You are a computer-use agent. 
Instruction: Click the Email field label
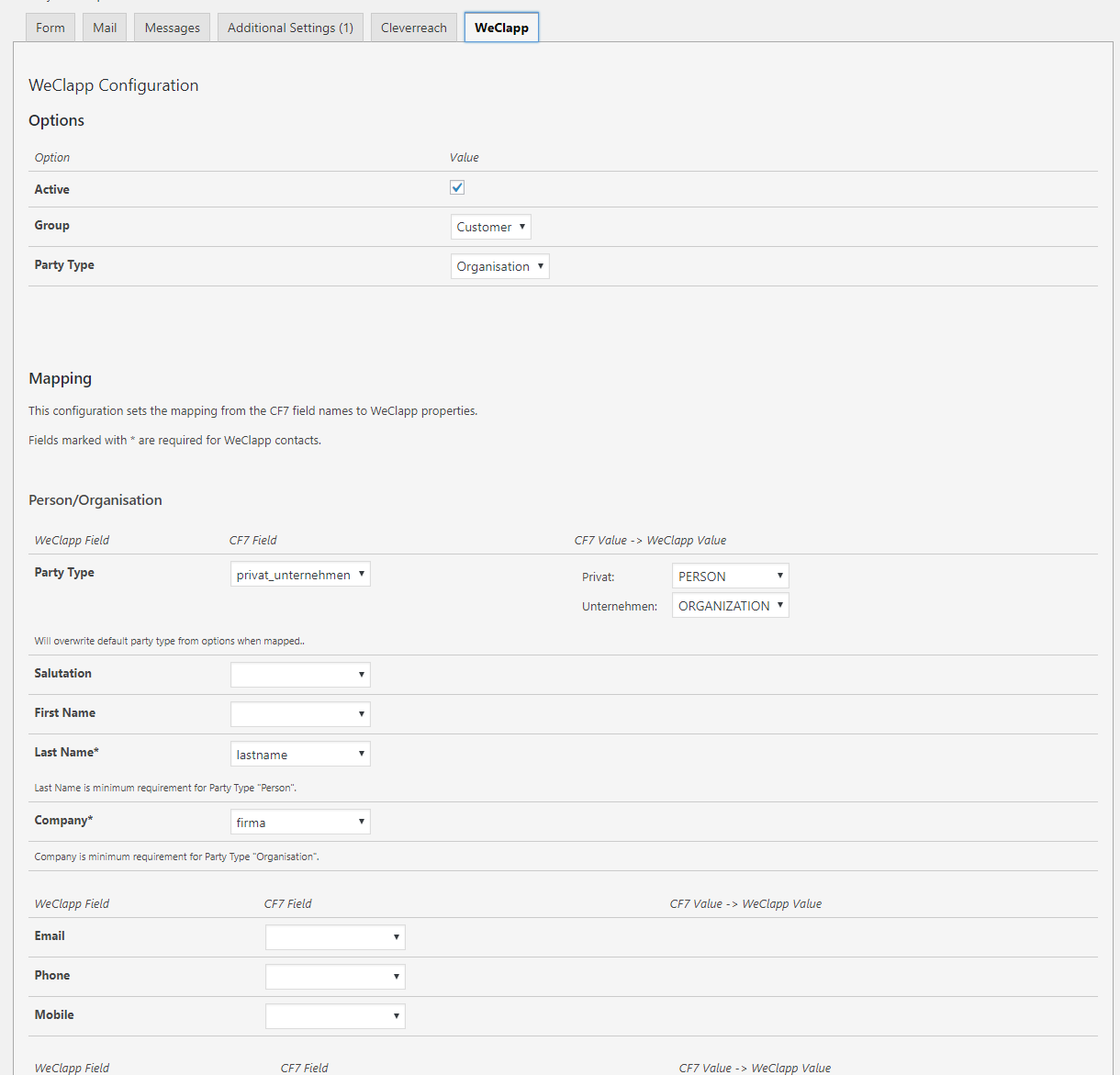click(50, 935)
